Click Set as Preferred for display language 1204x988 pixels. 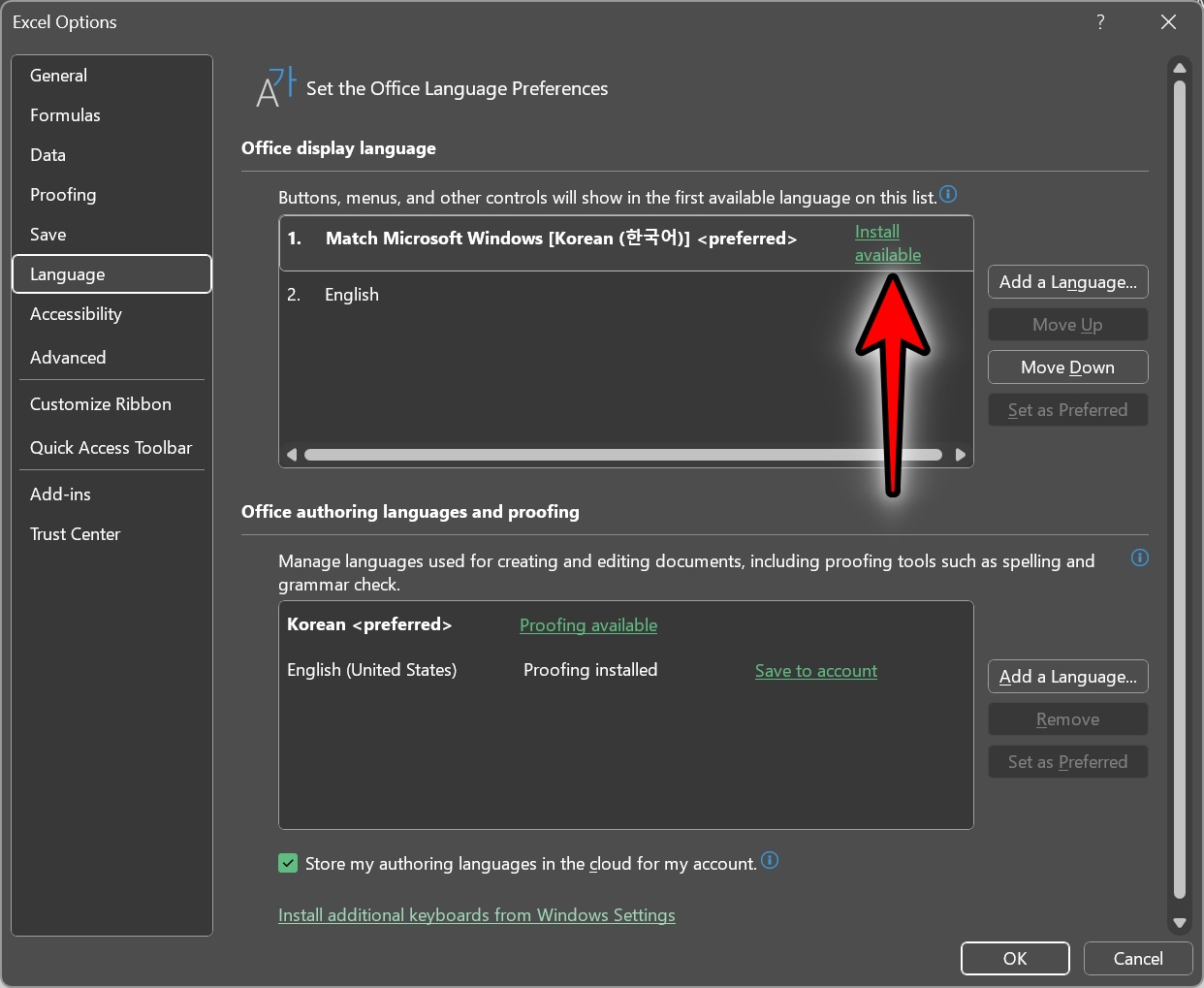coord(1068,410)
